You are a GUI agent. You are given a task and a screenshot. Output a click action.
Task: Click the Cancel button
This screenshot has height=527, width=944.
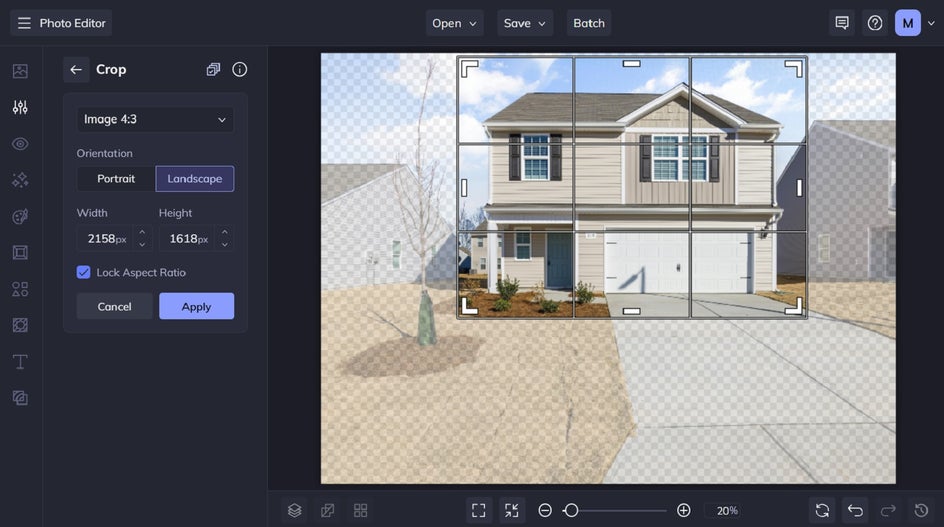114,307
